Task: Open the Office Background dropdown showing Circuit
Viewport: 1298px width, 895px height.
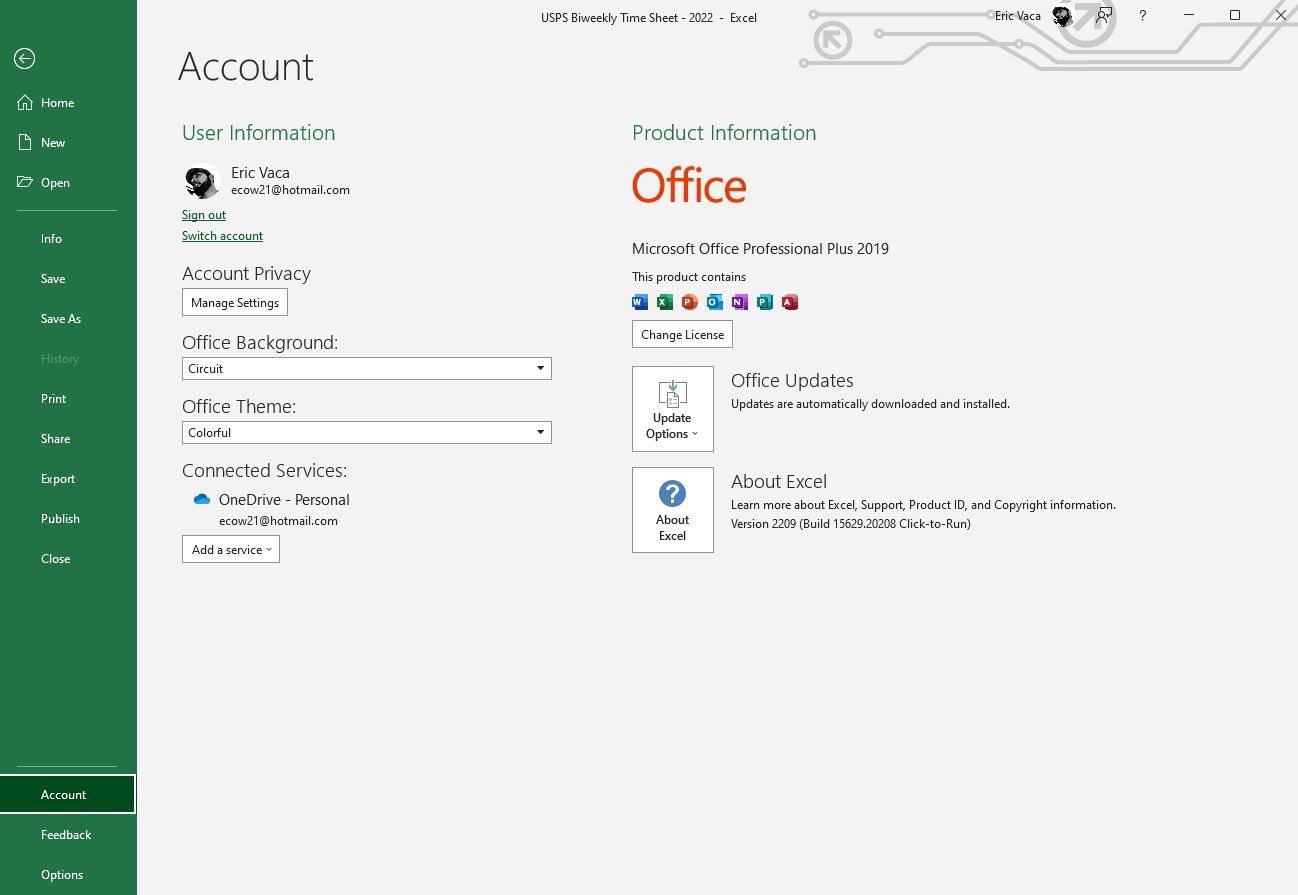Action: [x=367, y=368]
